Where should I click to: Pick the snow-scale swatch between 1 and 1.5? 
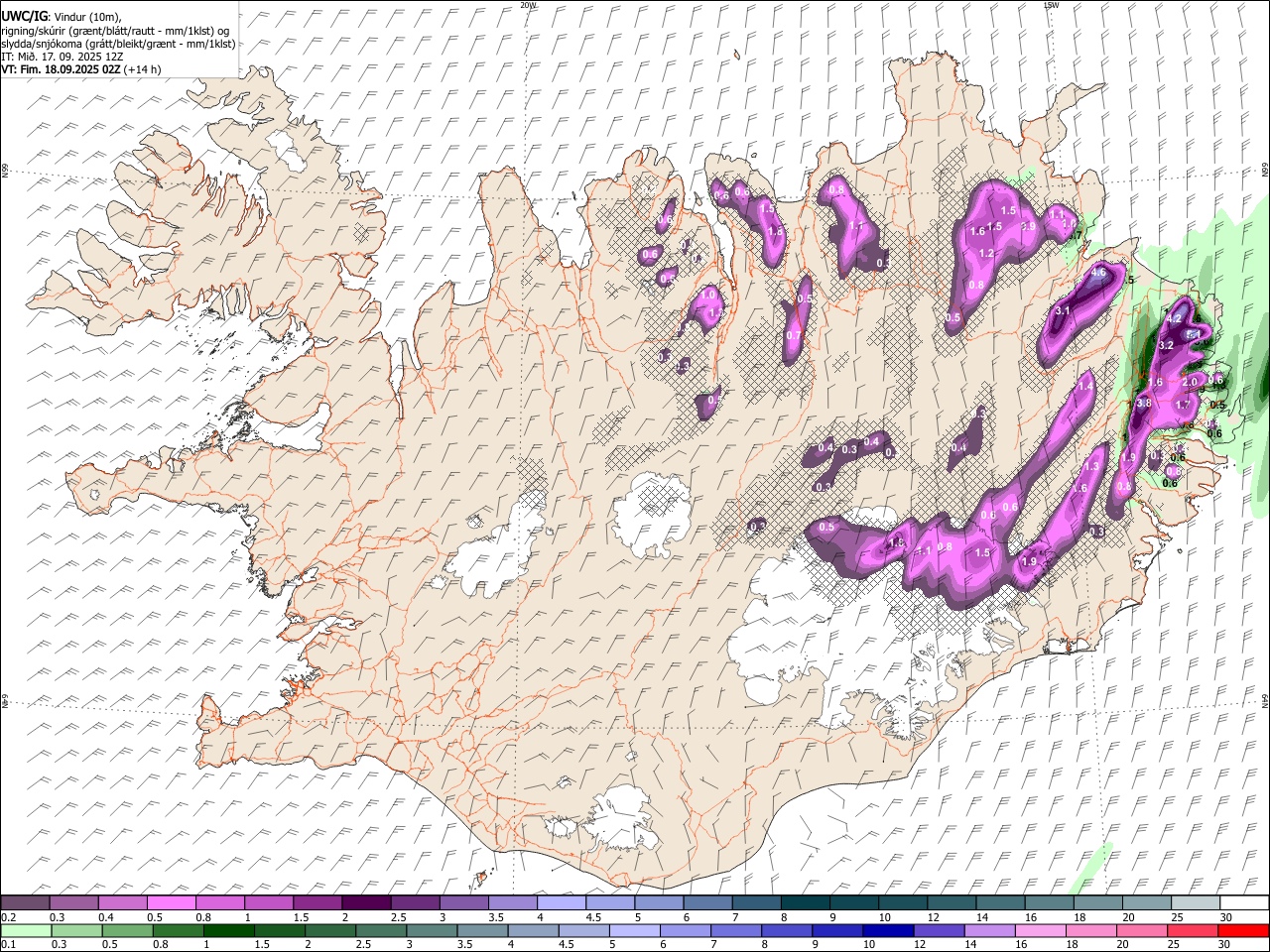point(269,902)
